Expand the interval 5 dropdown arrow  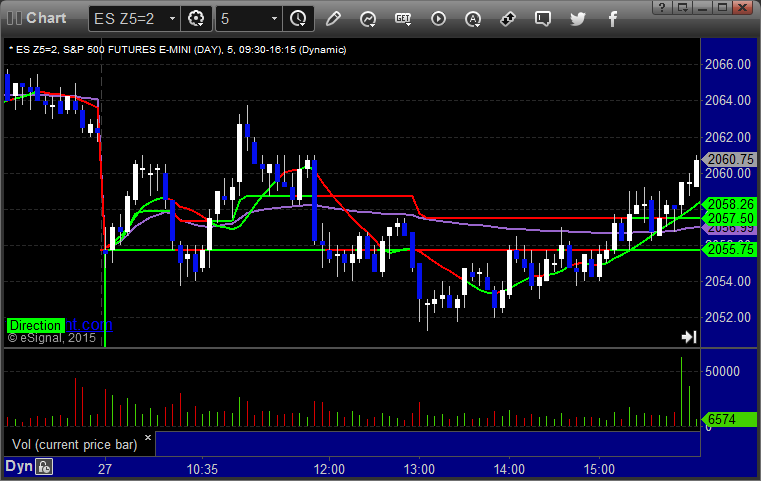click(x=274, y=19)
